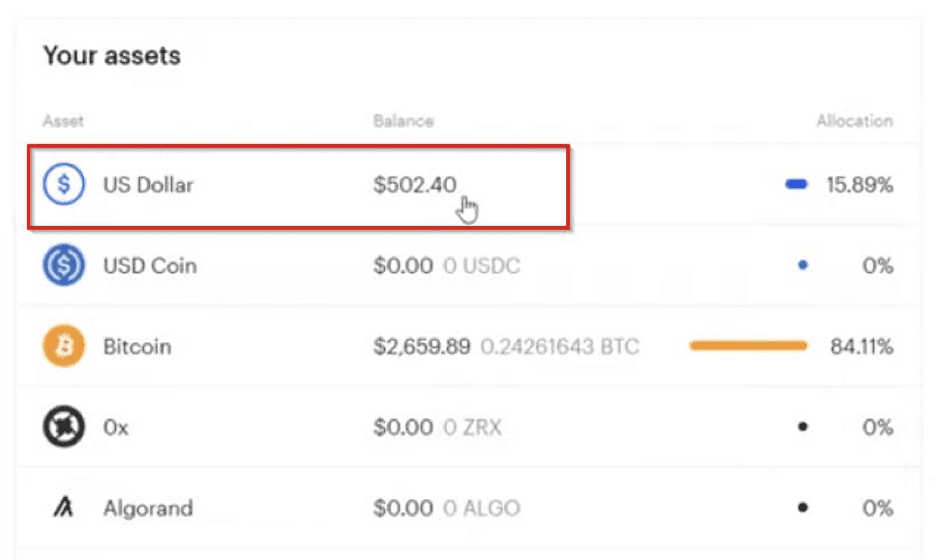Click the black 0x logo icon
Screen dimensions: 936x560
tap(63, 427)
